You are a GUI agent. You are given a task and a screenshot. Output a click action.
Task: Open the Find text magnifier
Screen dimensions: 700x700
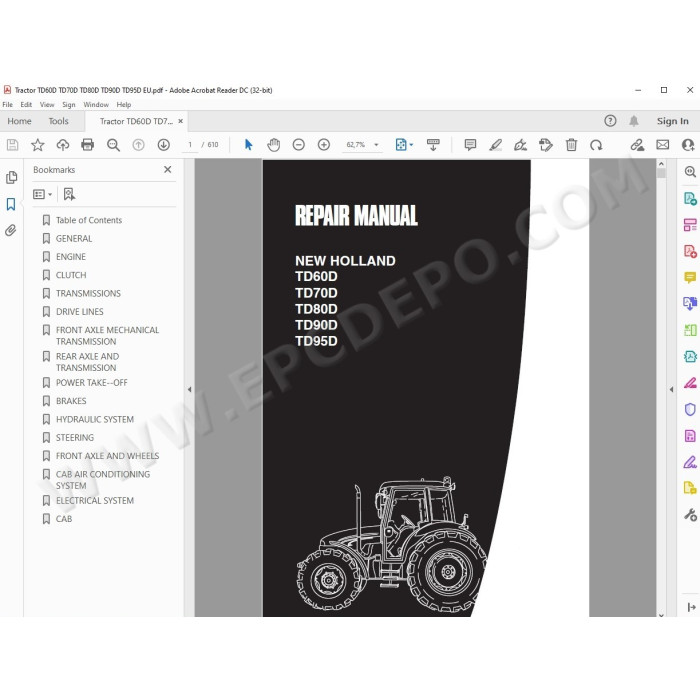point(113,145)
